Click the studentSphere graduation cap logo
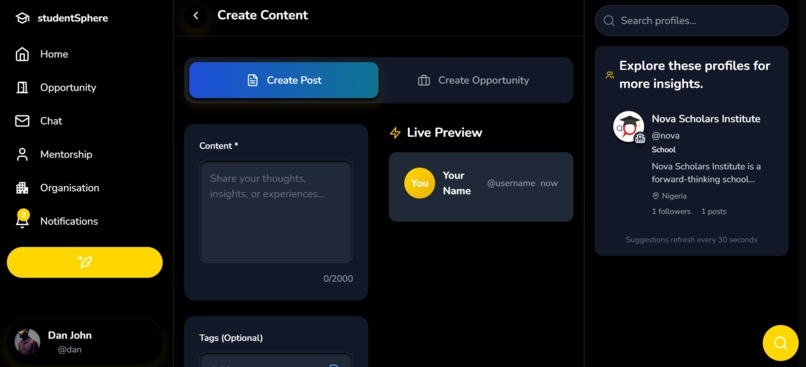 tap(22, 19)
